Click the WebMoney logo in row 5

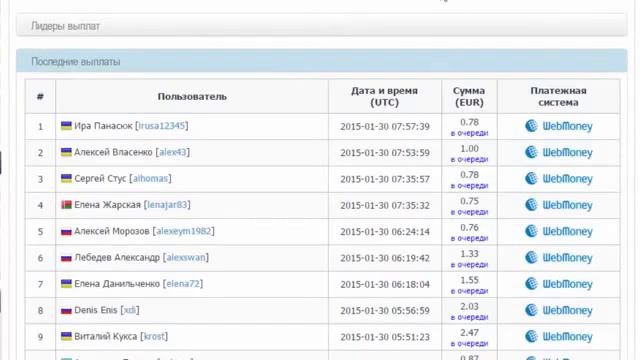[x=558, y=231]
